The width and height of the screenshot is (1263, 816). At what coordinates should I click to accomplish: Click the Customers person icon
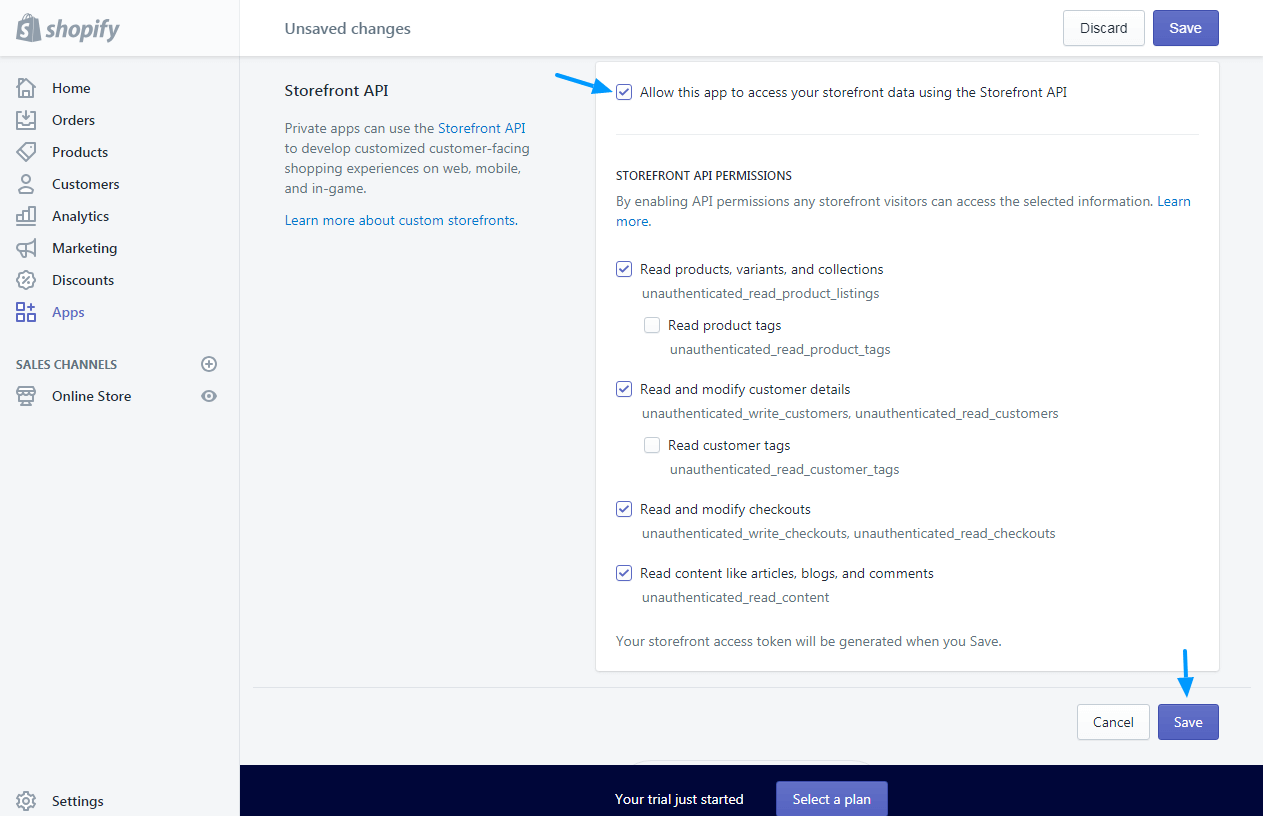tap(26, 184)
